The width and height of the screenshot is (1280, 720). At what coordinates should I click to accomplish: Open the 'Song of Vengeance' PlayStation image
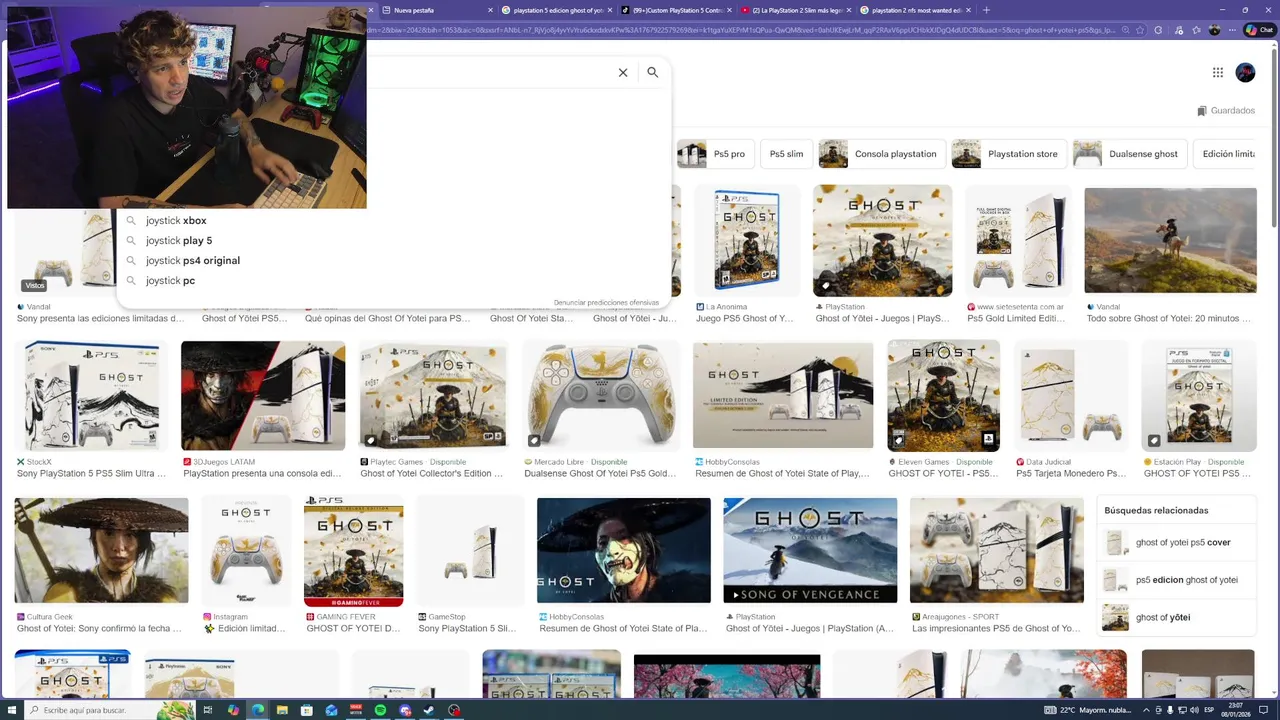(x=809, y=551)
